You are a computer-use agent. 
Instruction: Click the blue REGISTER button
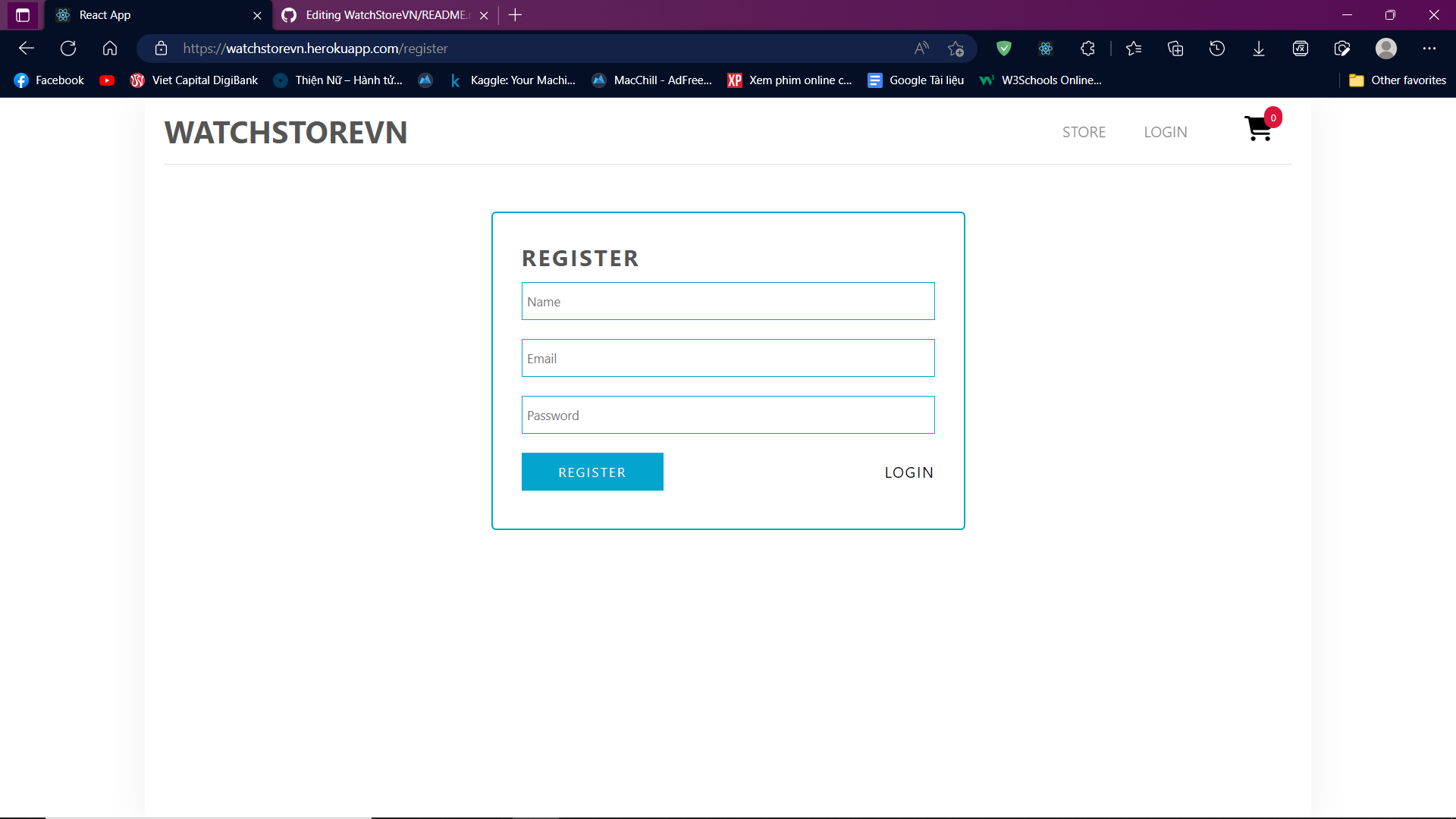592,472
